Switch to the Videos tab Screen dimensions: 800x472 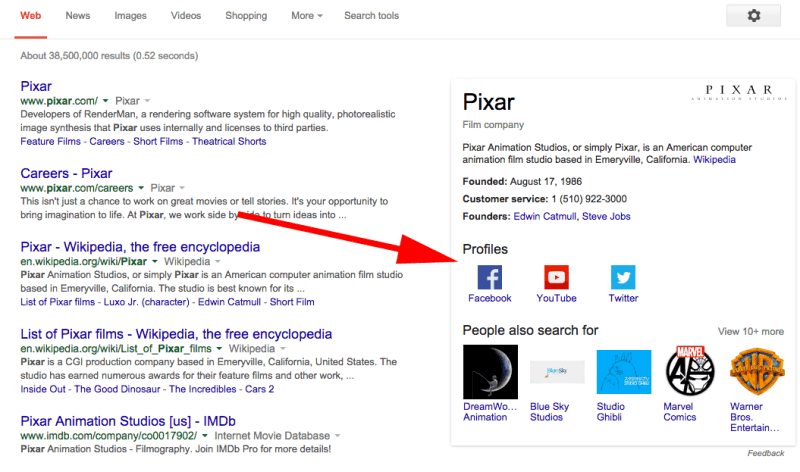click(x=186, y=16)
